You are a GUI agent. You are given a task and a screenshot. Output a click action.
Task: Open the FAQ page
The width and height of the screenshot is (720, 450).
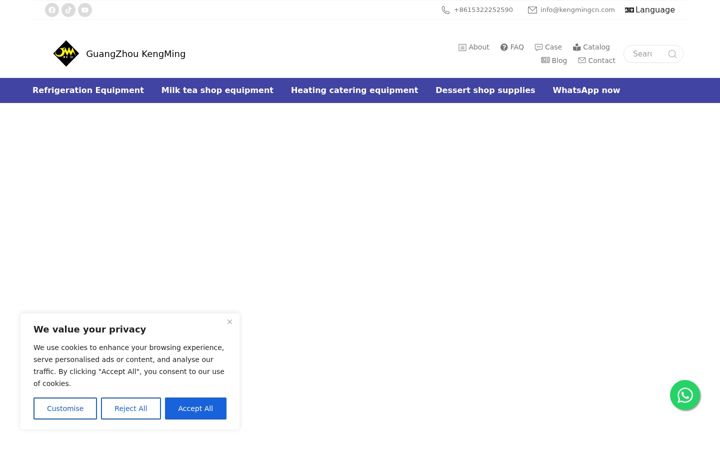click(x=512, y=47)
